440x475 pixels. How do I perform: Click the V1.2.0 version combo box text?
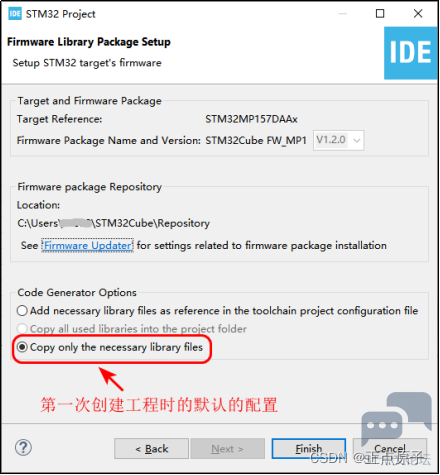[x=331, y=140]
